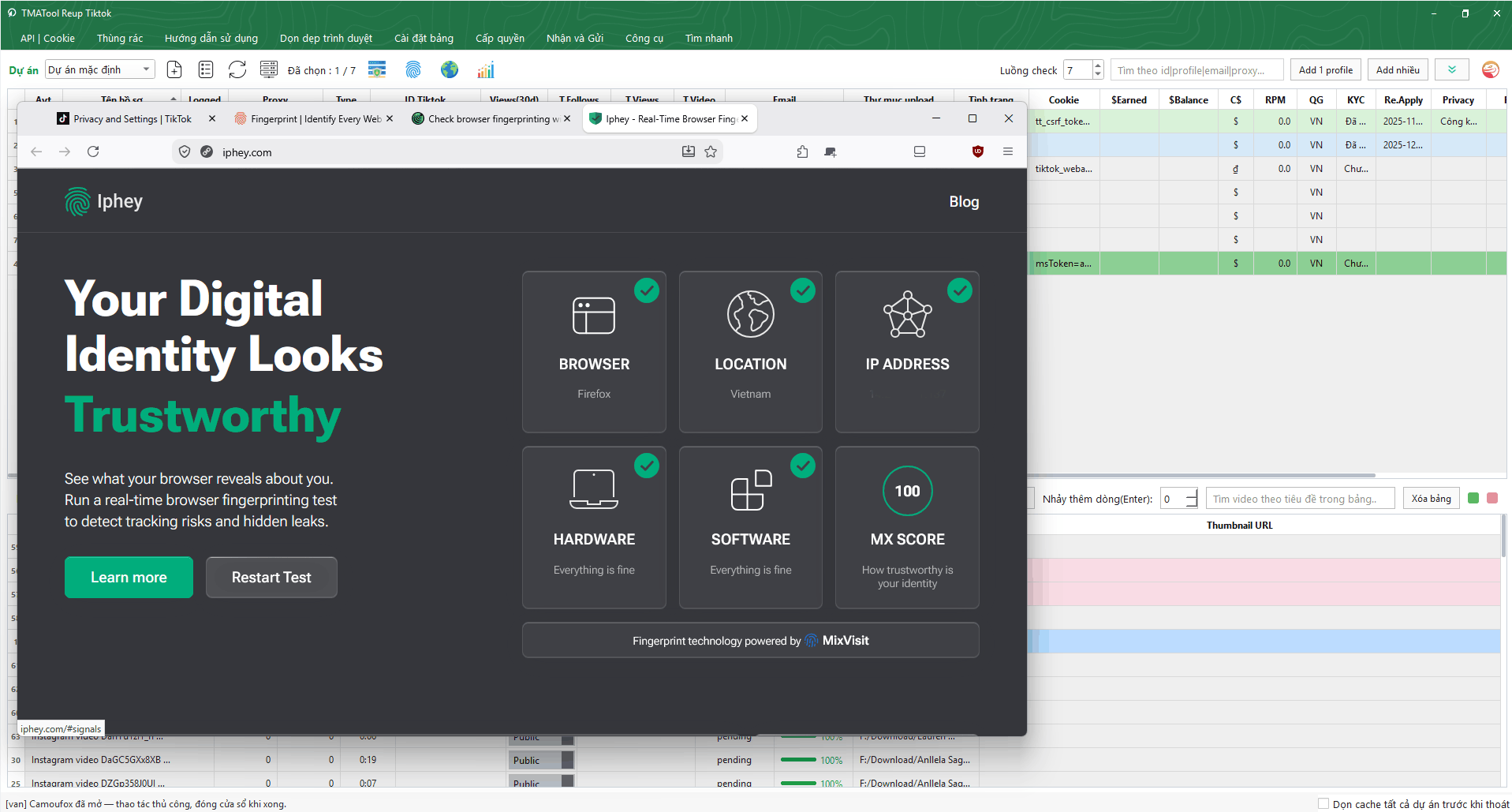Image resolution: width=1512 pixels, height=812 pixels.
Task: Click the uBlock Origin red shield icon
Action: [x=978, y=152]
